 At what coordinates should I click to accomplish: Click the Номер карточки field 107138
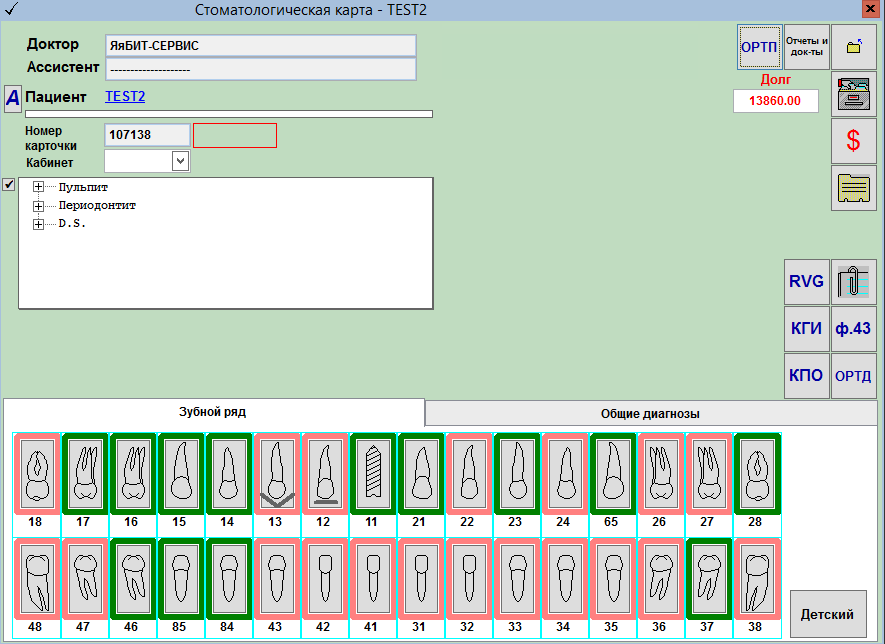(x=146, y=135)
